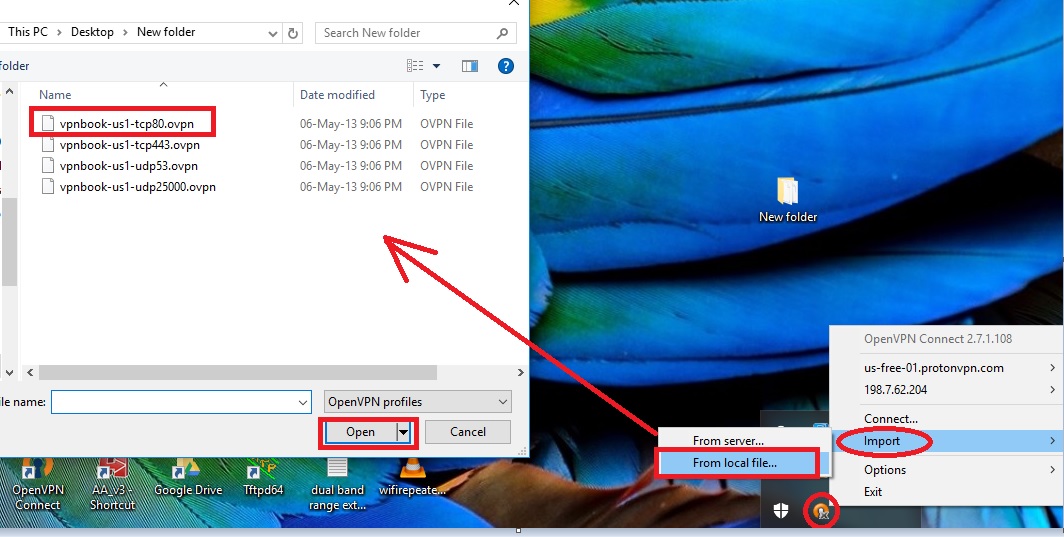Click the horizontal scrollbar in file list
Viewport: 1064px width, 537px height.
click(x=238, y=373)
